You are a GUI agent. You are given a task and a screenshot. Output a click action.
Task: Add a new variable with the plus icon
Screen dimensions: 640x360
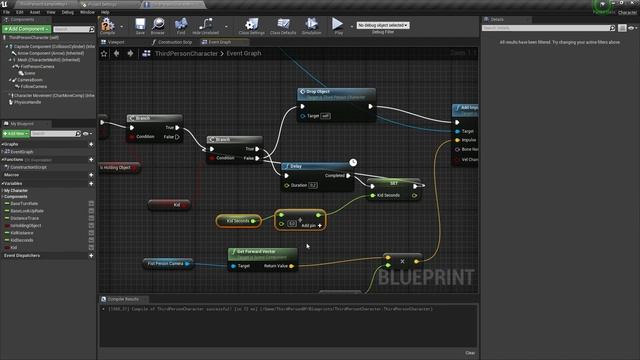(91, 183)
